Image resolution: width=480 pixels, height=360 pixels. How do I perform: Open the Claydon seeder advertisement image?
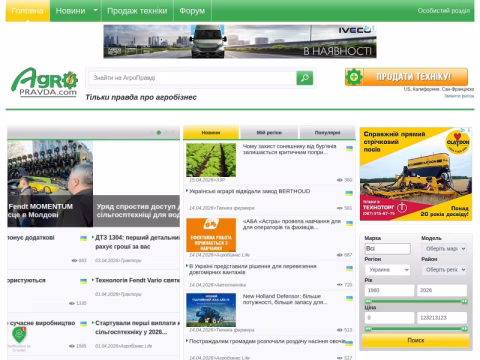click(416, 174)
